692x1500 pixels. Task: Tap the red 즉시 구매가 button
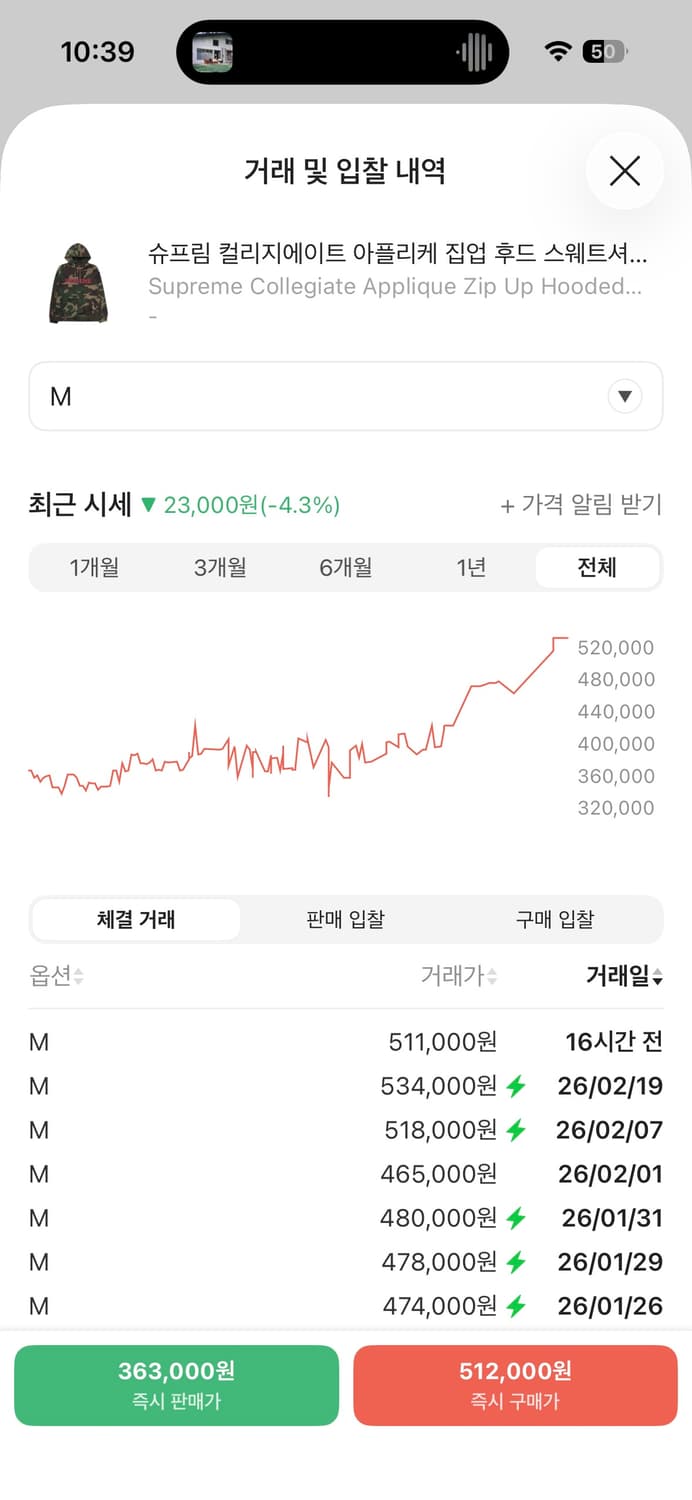click(515, 1385)
